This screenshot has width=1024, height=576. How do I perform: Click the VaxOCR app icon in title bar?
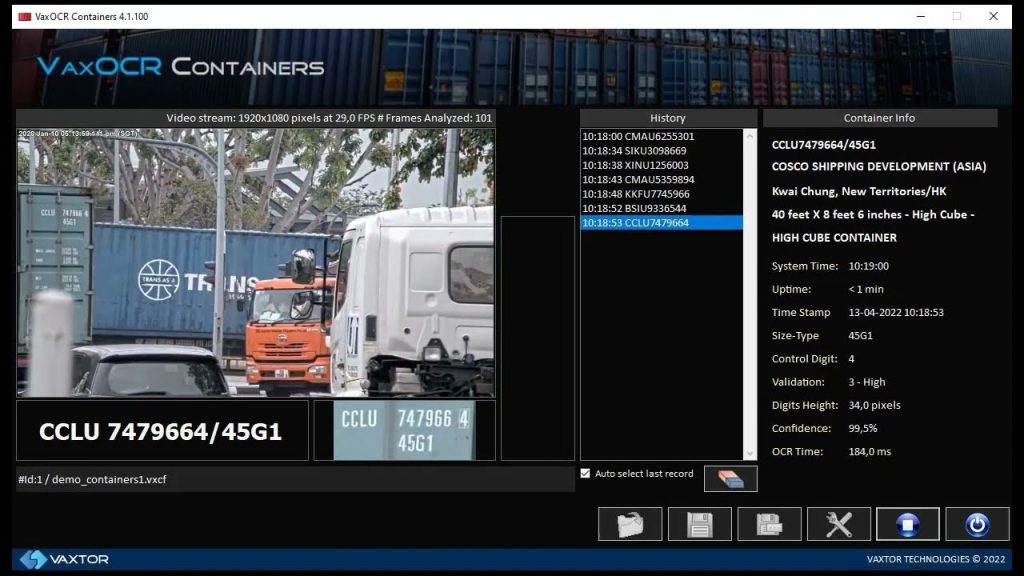tap(24, 16)
